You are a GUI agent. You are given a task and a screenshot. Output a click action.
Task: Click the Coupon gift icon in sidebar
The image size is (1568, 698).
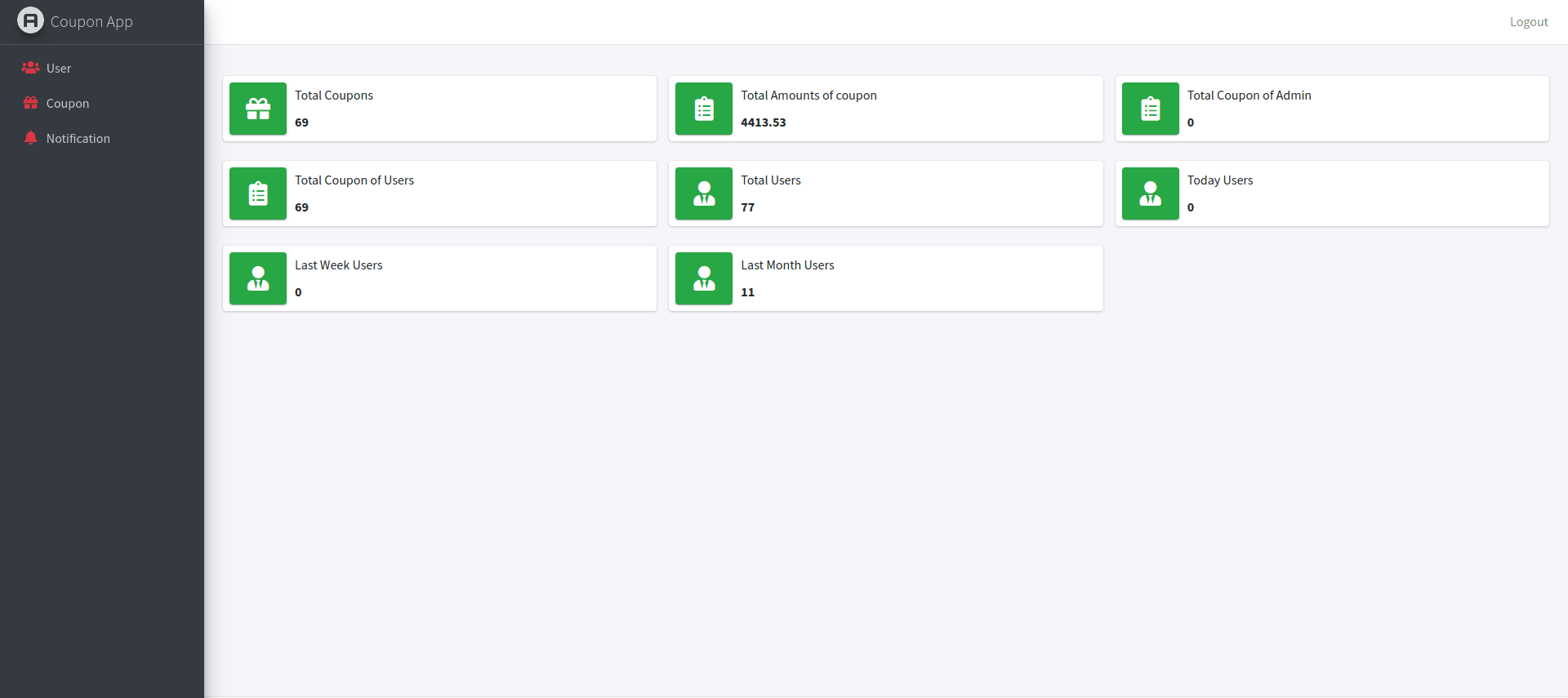tap(30, 103)
